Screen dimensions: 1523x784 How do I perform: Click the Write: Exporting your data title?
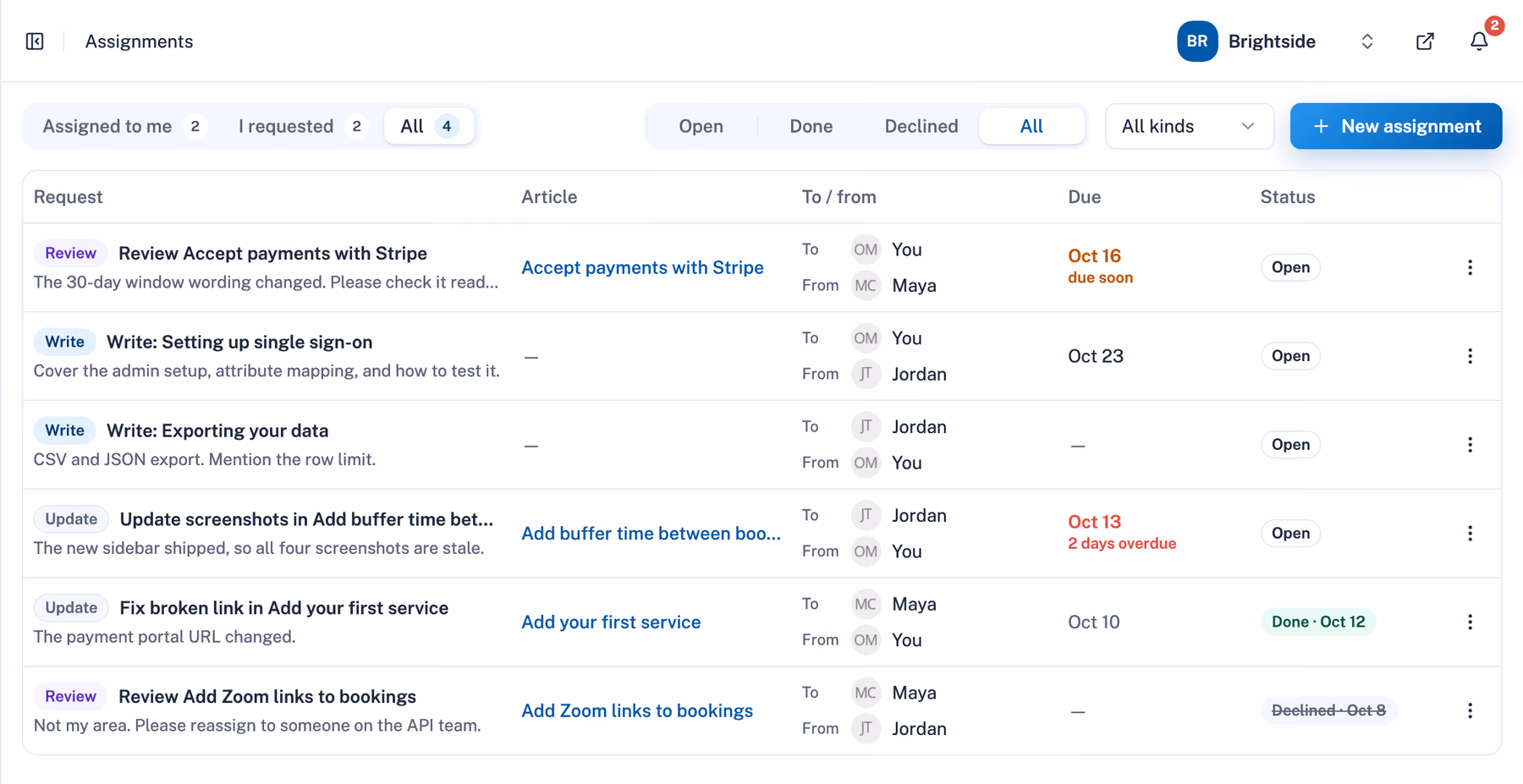[217, 430]
